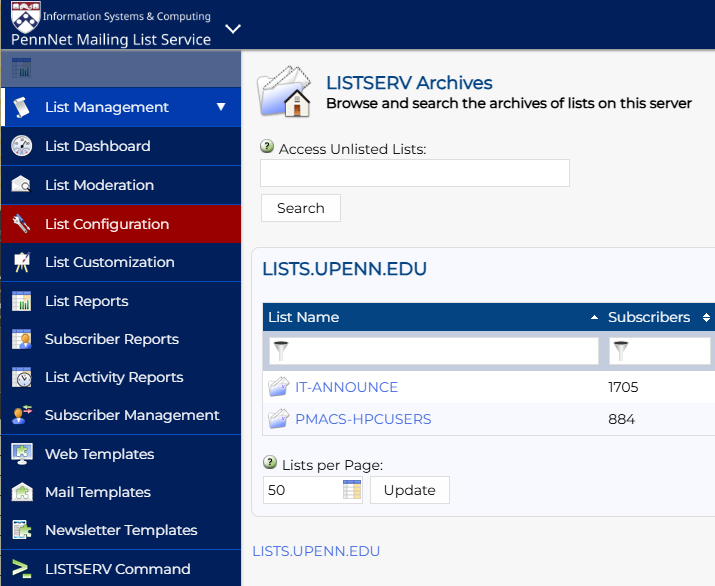The width and height of the screenshot is (715, 586).
Task: Click the List Reports chart icon
Action: coord(21,301)
